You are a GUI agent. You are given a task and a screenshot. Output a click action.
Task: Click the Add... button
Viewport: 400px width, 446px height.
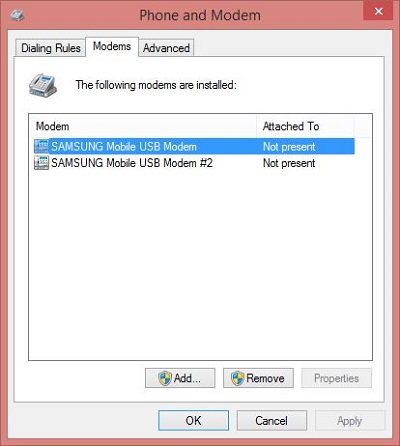(x=180, y=378)
